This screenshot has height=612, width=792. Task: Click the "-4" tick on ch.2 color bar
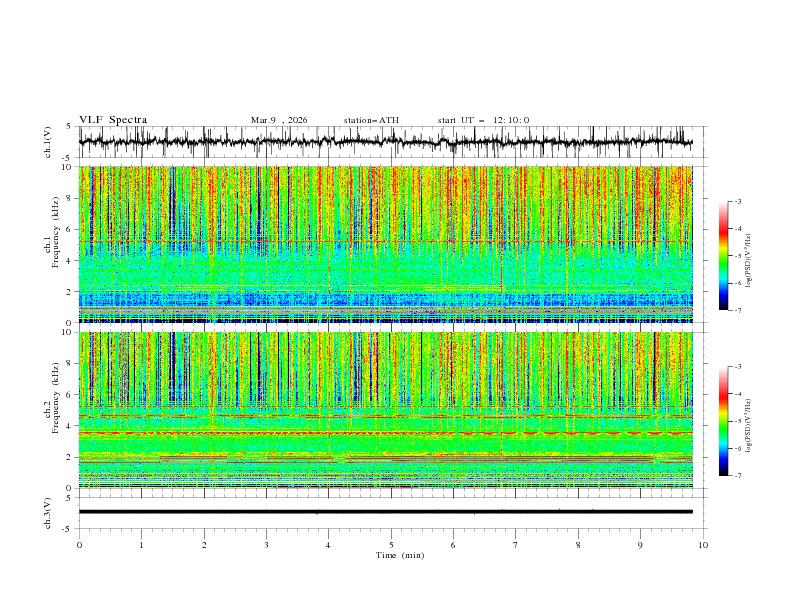[x=738, y=394]
